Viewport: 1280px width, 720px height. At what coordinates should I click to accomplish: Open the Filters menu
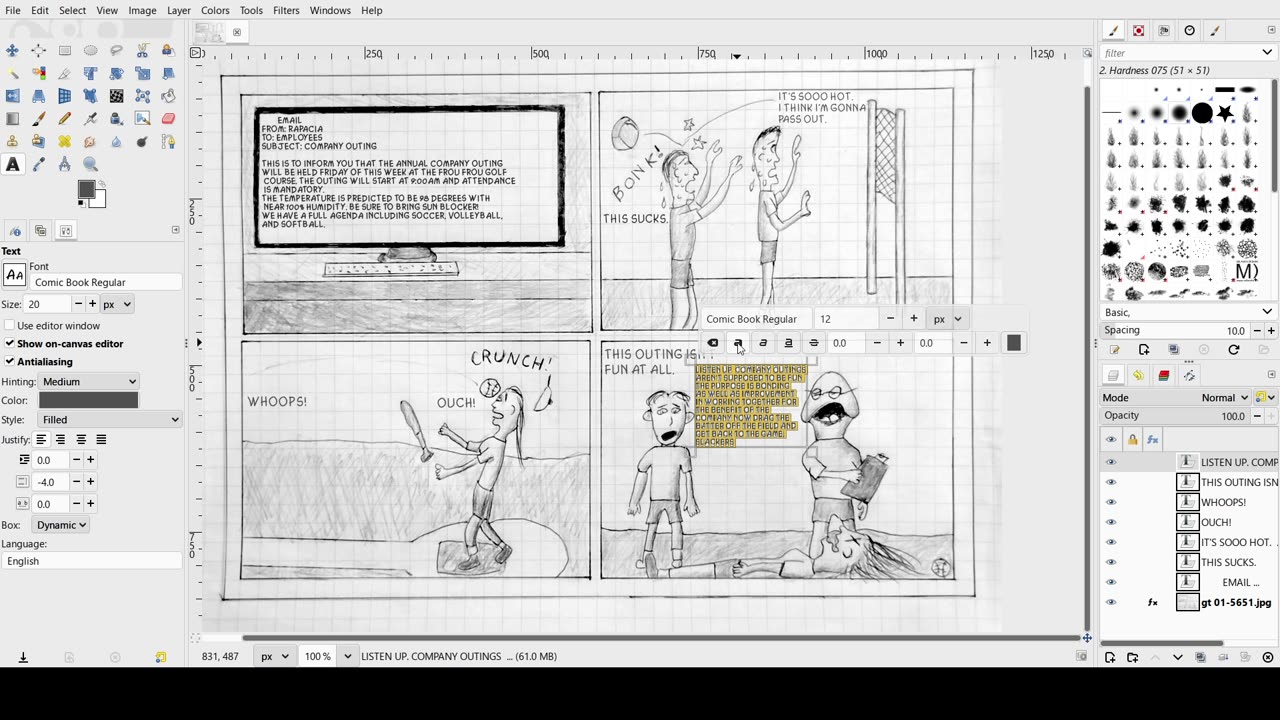coord(286,10)
